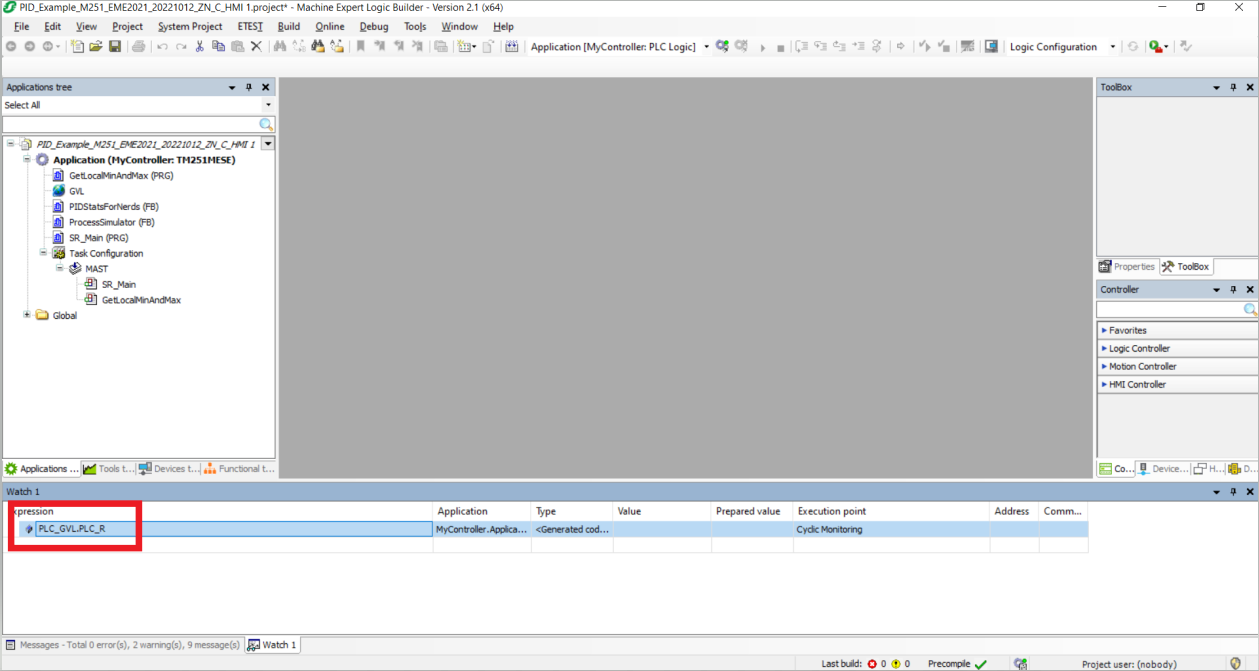The width and height of the screenshot is (1259, 671).
Task: Click the Delete X toolbar icon
Action: 256,47
